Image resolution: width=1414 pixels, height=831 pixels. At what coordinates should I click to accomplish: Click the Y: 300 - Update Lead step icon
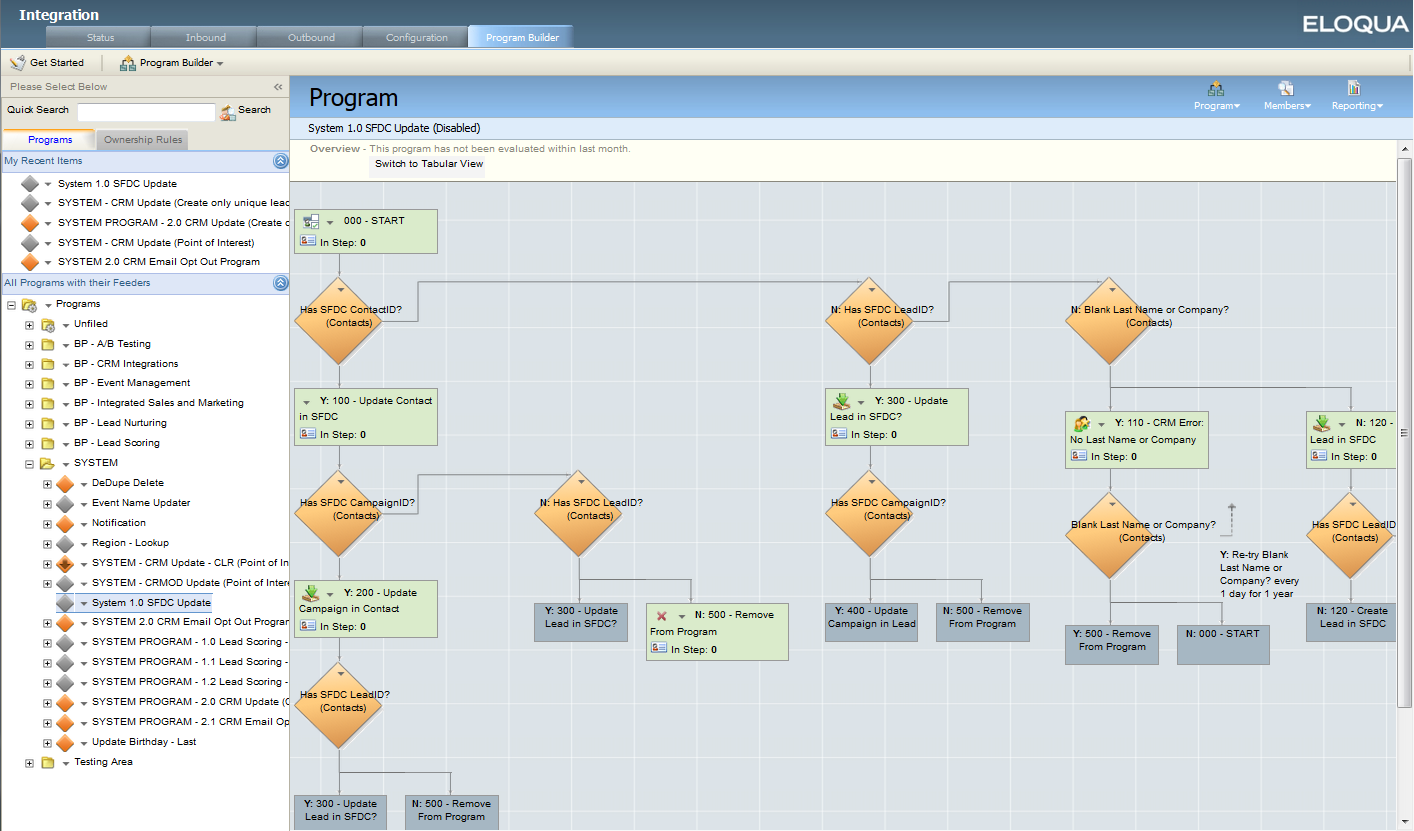pyautogui.click(x=841, y=401)
